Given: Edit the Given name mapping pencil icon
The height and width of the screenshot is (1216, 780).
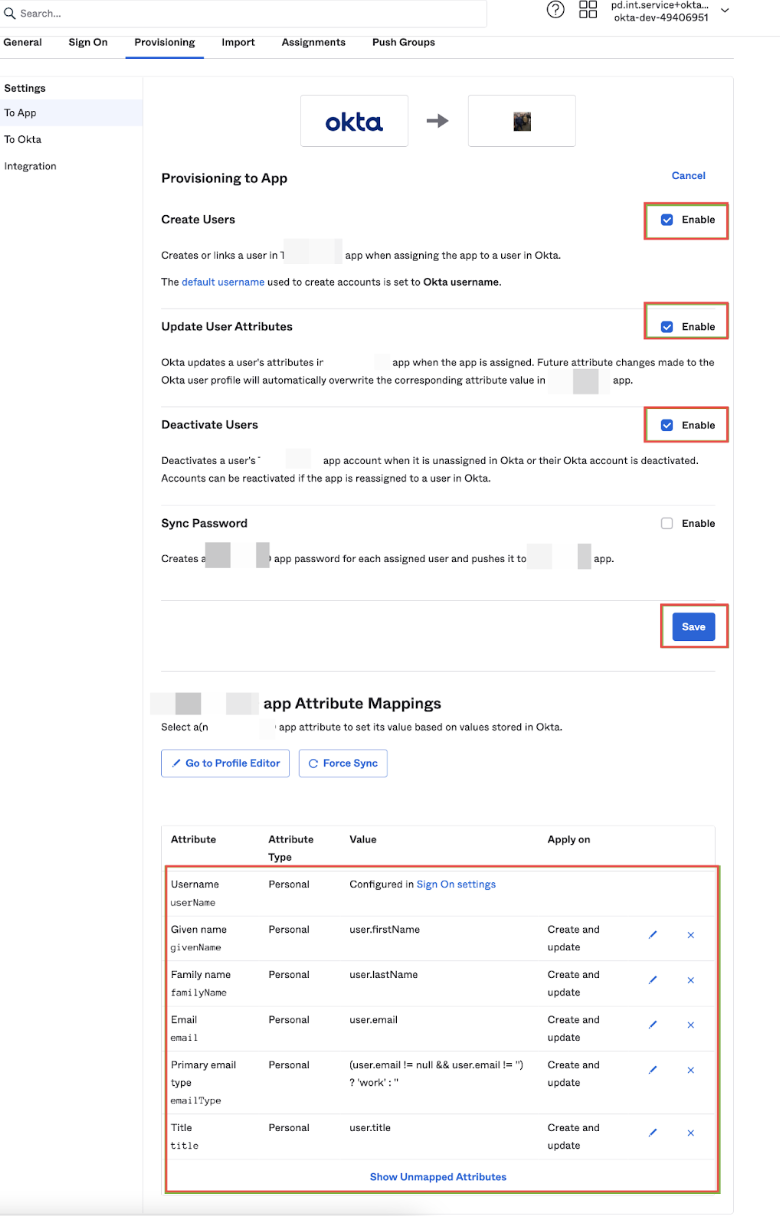Looking at the screenshot, I should [x=653, y=935].
